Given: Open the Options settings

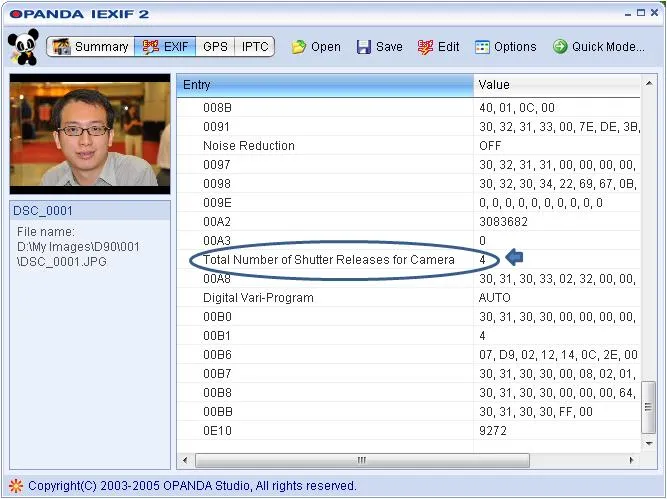Looking at the screenshot, I should pyautogui.click(x=506, y=47).
